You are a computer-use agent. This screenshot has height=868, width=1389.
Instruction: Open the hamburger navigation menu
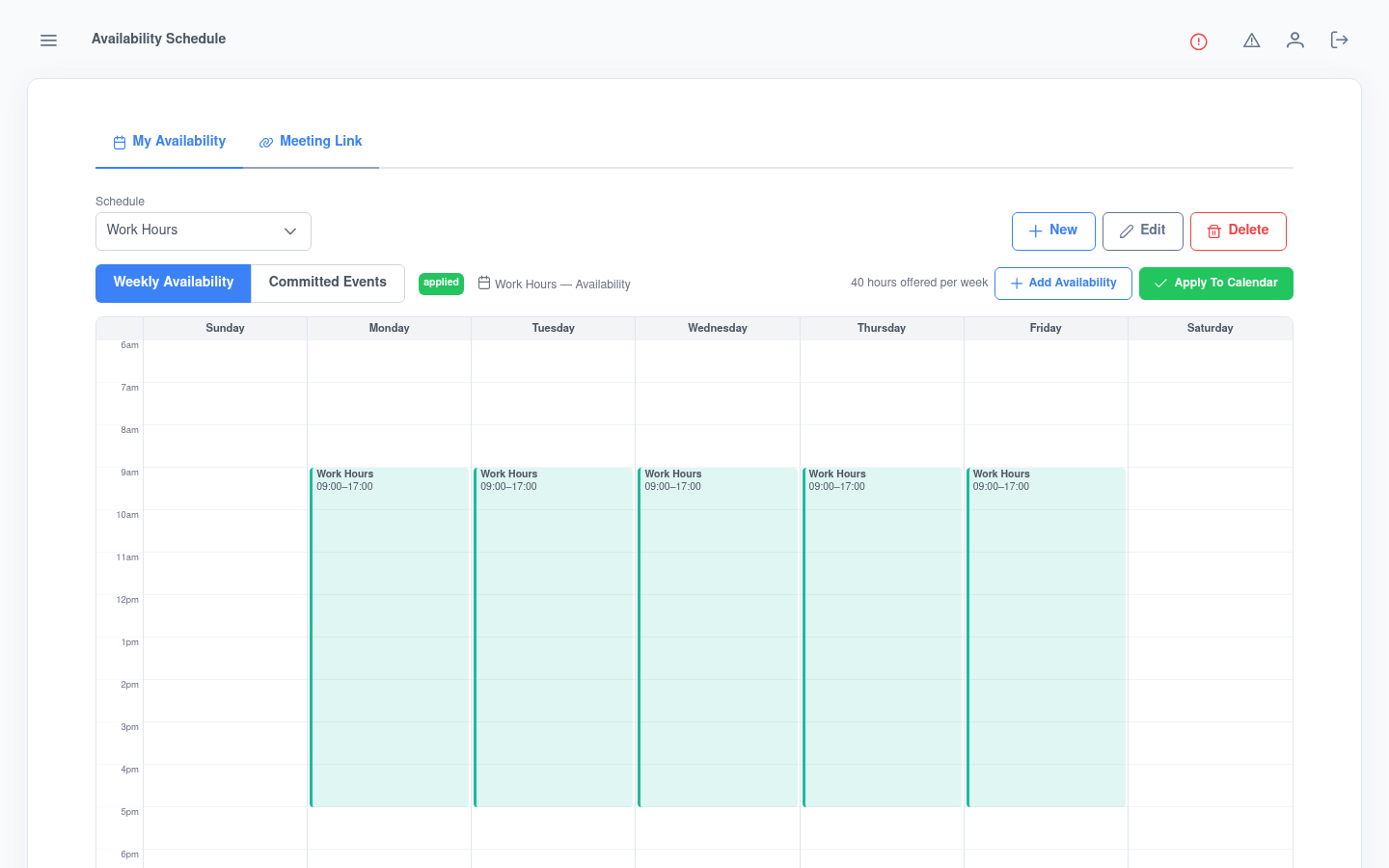[48, 41]
